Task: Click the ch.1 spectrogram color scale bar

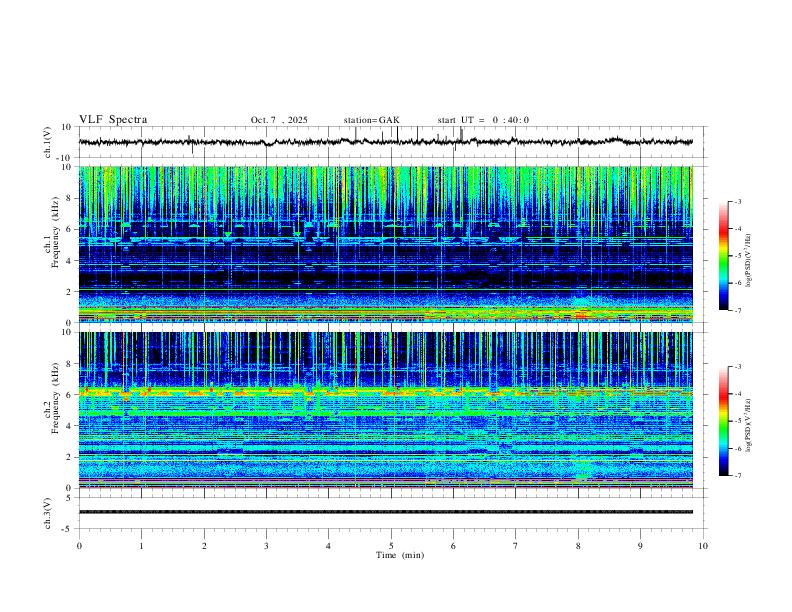Action: pos(723,256)
